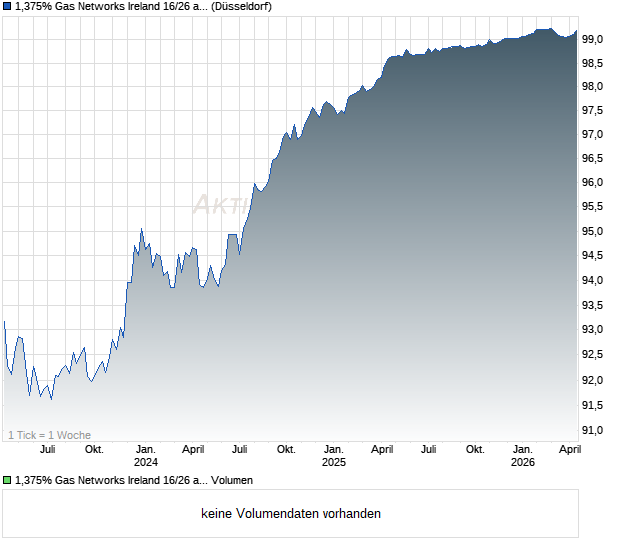Screen dimensions: 620x546
Task: Click the 93,0 y-axis price label
Action: (593, 330)
